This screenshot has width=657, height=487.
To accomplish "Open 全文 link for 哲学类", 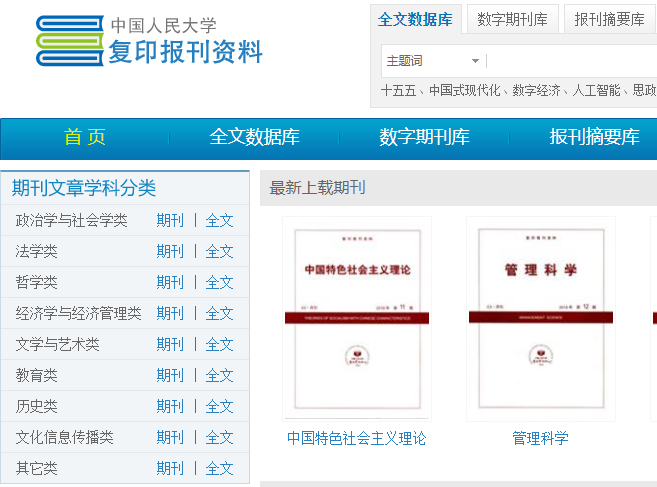I will point(219,282).
